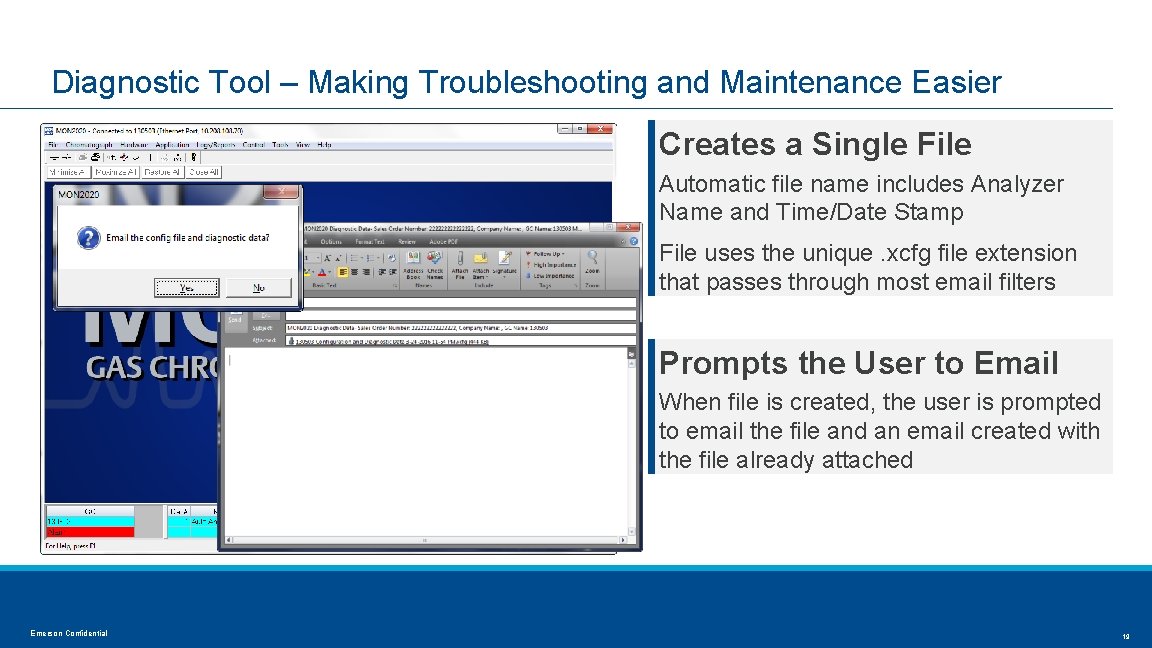Image resolution: width=1152 pixels, height=648 pixels.
Task: Click the Shrink Font icon
Action: point(338,259)
